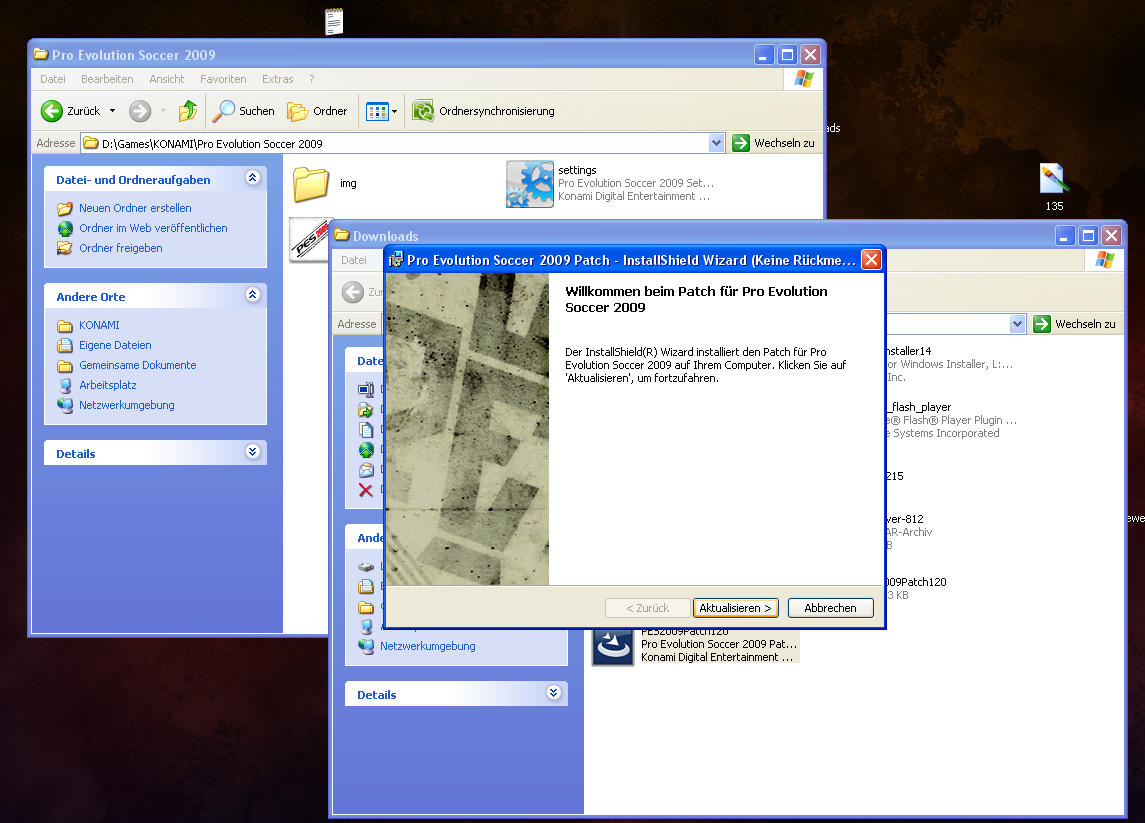Image resolution: width=1145 pixels, height=823 pixels.
Task: Select the ver-812 archive entry
Action: point(908,532)
